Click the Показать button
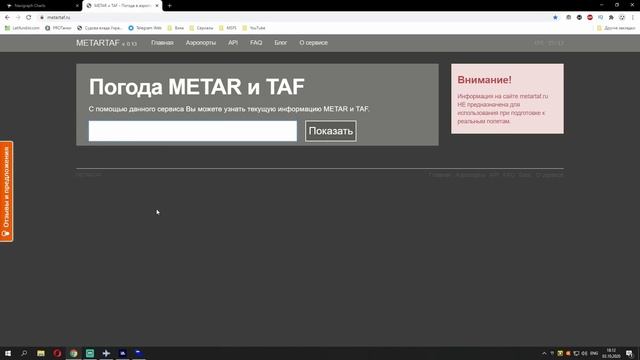Viewport: 640px width, 360px height. coord(331,131)
